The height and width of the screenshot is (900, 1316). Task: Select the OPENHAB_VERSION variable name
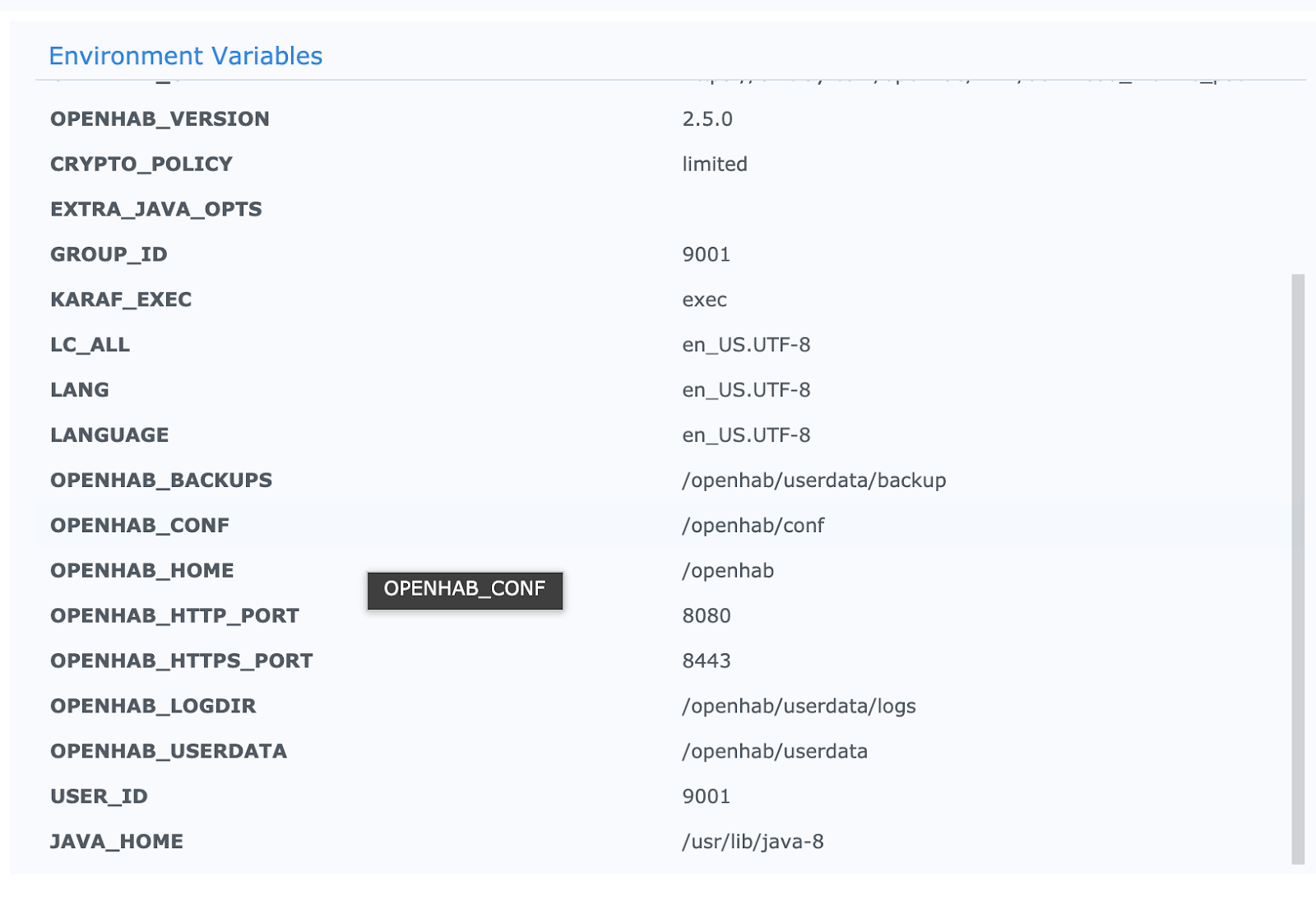pyautogui.click(x=160, y=119)
